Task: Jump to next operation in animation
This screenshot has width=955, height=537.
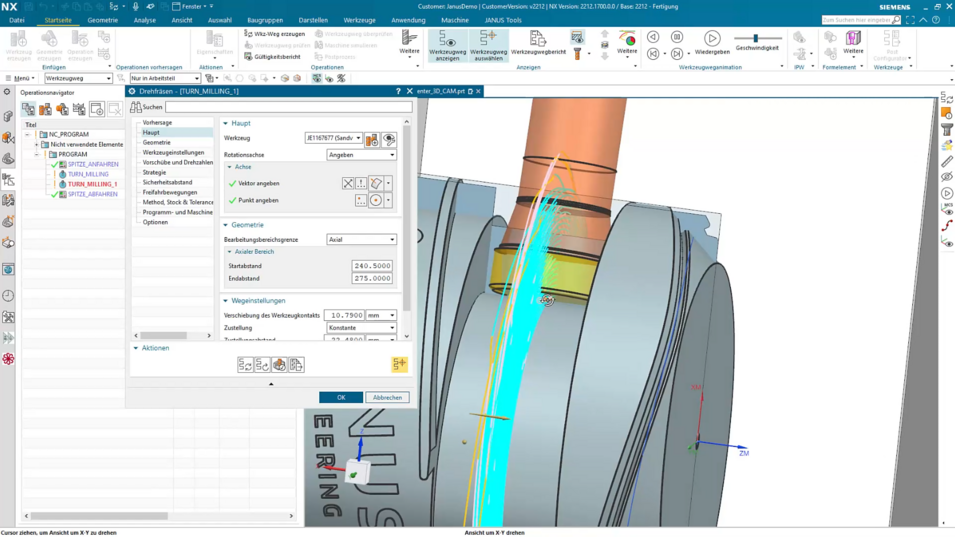Action: pyautogui.click(x=677, y=54)
